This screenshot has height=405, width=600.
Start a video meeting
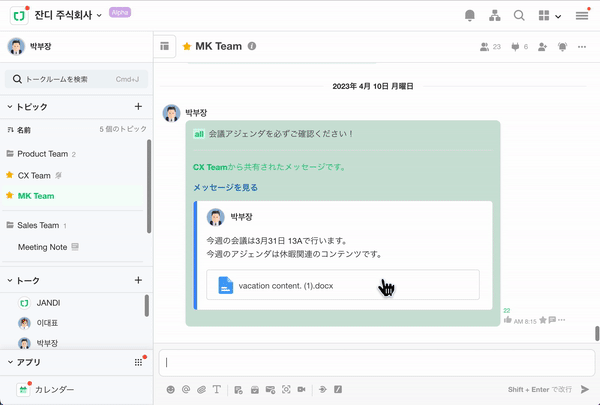tap(302, 390)
